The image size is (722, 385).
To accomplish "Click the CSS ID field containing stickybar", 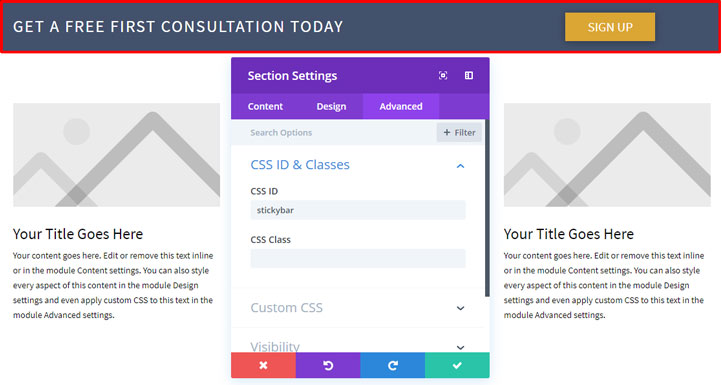I will pyautogui.click(x=358, y=210).
